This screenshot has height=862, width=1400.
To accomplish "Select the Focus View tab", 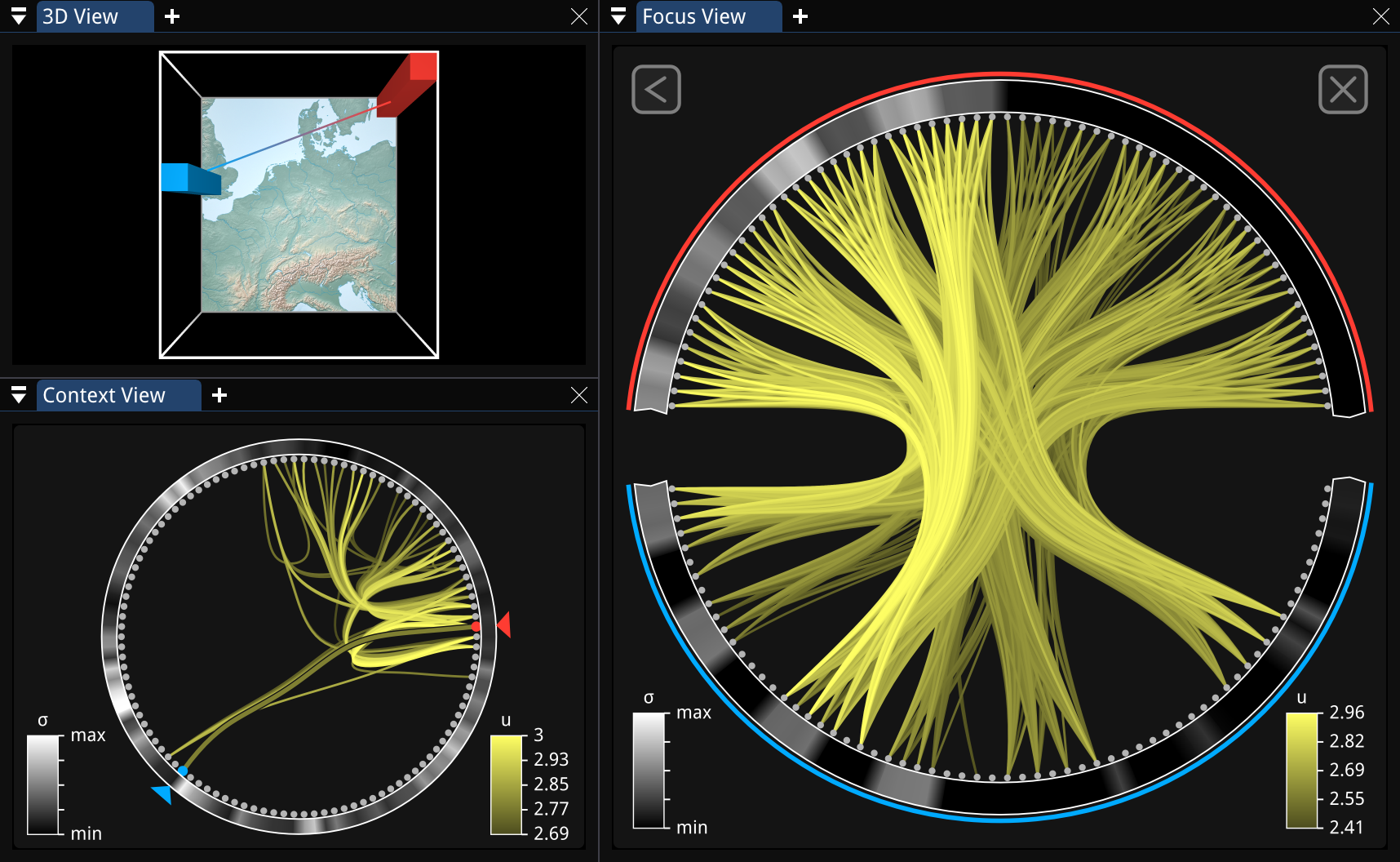I will 708,16.
